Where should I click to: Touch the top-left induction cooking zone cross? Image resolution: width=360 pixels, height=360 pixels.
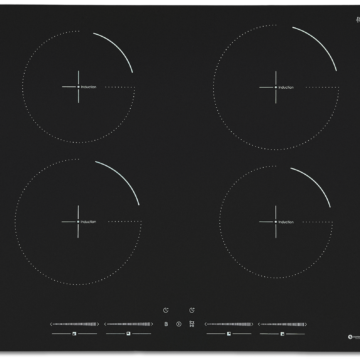(79, 87)
